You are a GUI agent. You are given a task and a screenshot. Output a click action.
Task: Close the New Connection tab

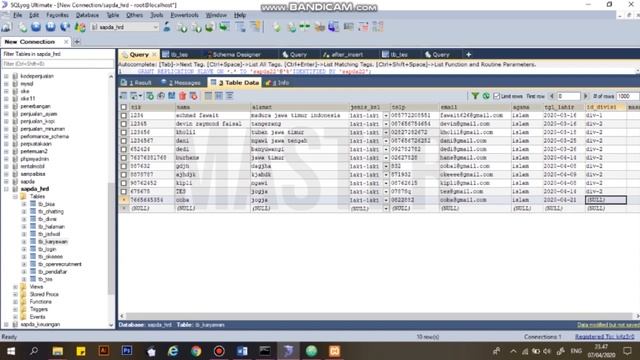(66, 42)
